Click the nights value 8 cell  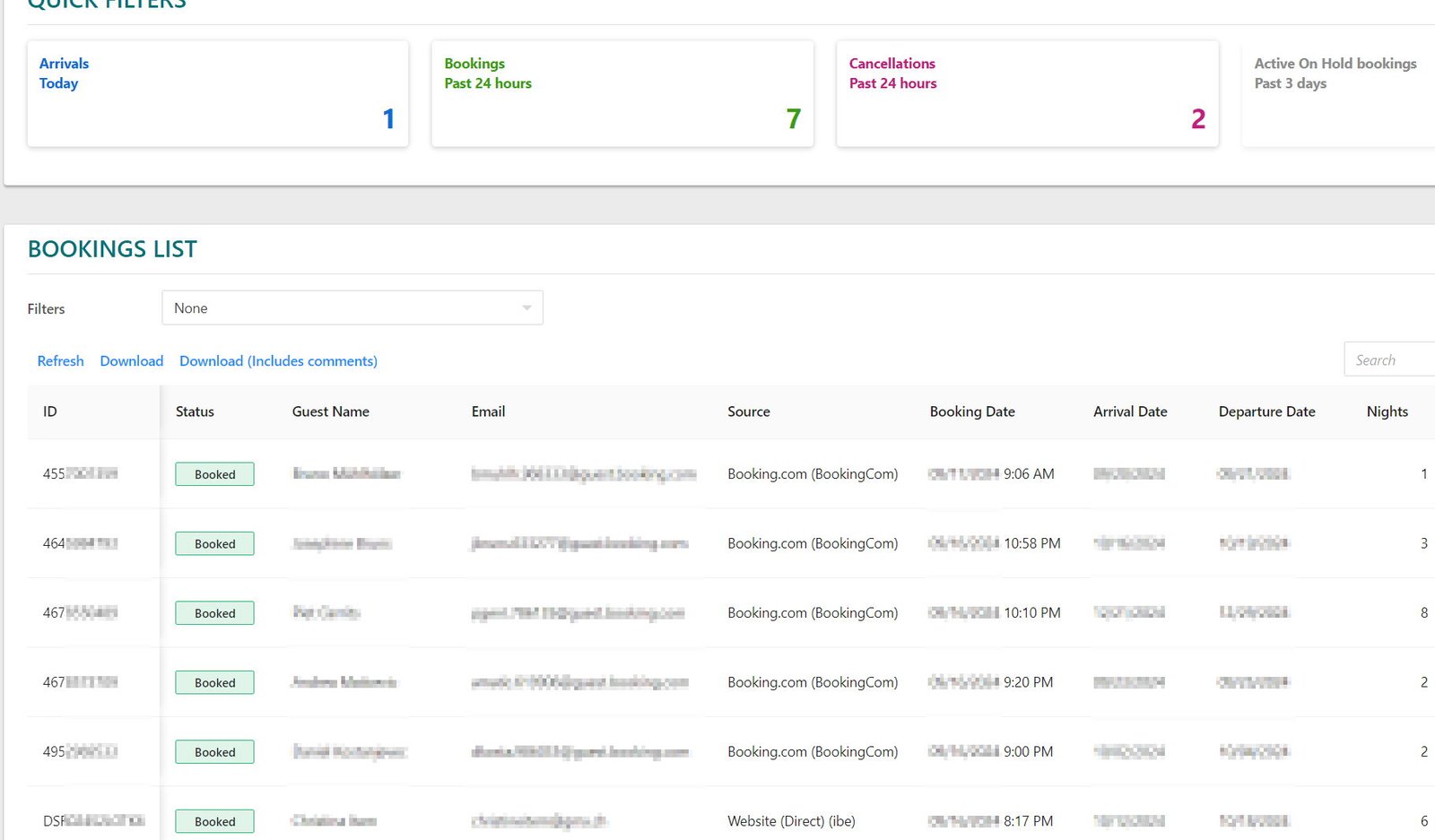coord(1423,612)
